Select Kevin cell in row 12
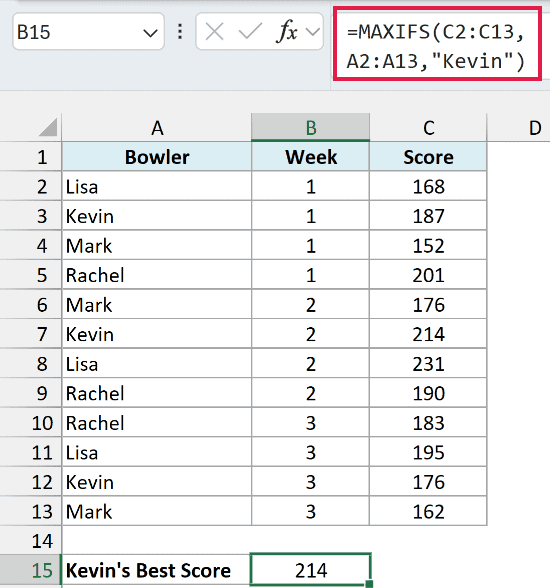 157,482
